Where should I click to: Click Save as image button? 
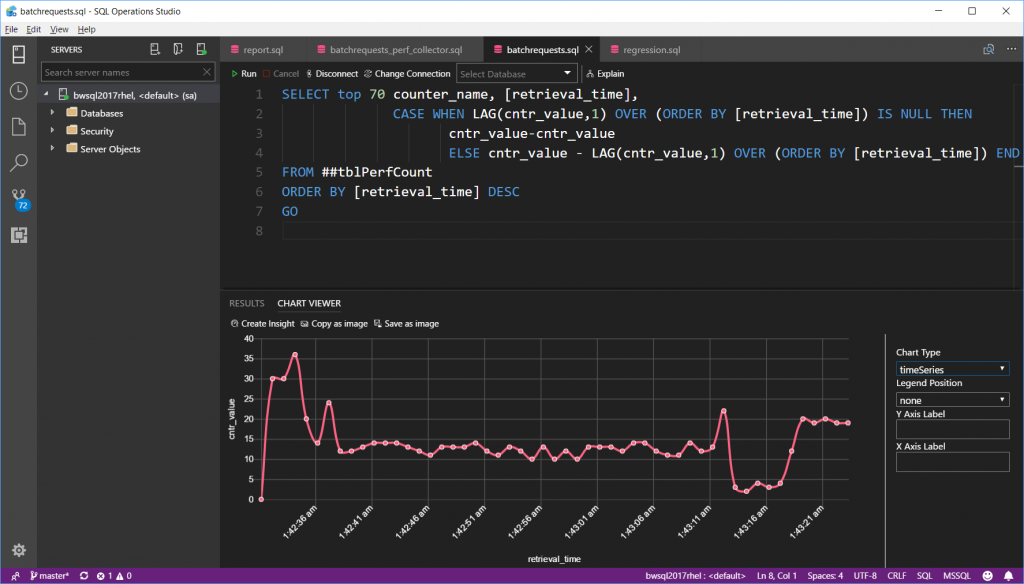point(406,324)
